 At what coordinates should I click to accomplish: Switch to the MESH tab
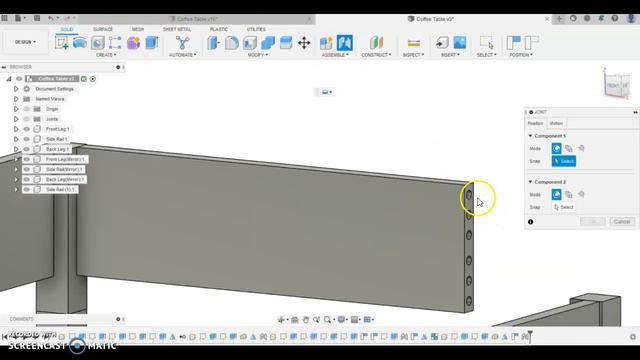(x=138, y=29)
